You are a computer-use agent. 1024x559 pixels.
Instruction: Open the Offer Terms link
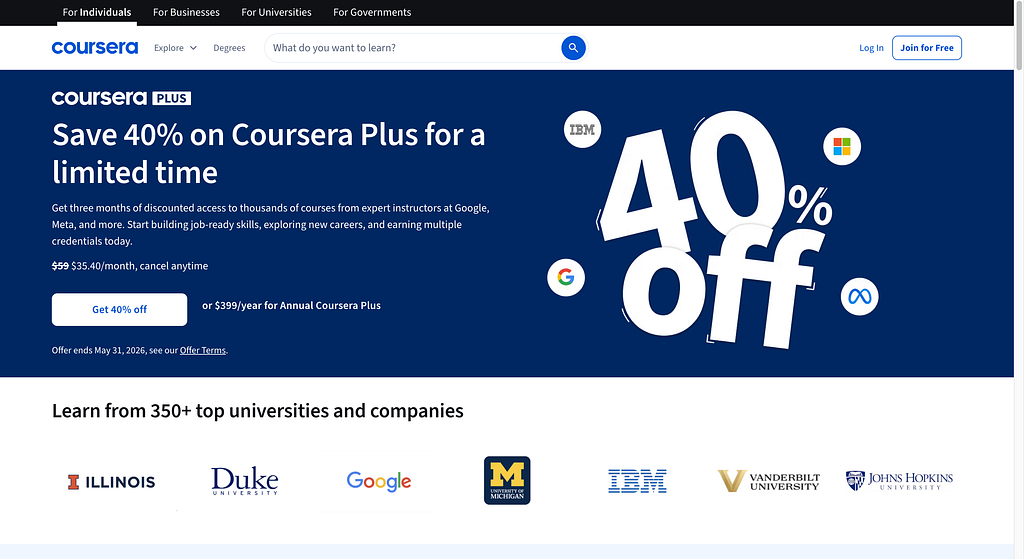202,350
